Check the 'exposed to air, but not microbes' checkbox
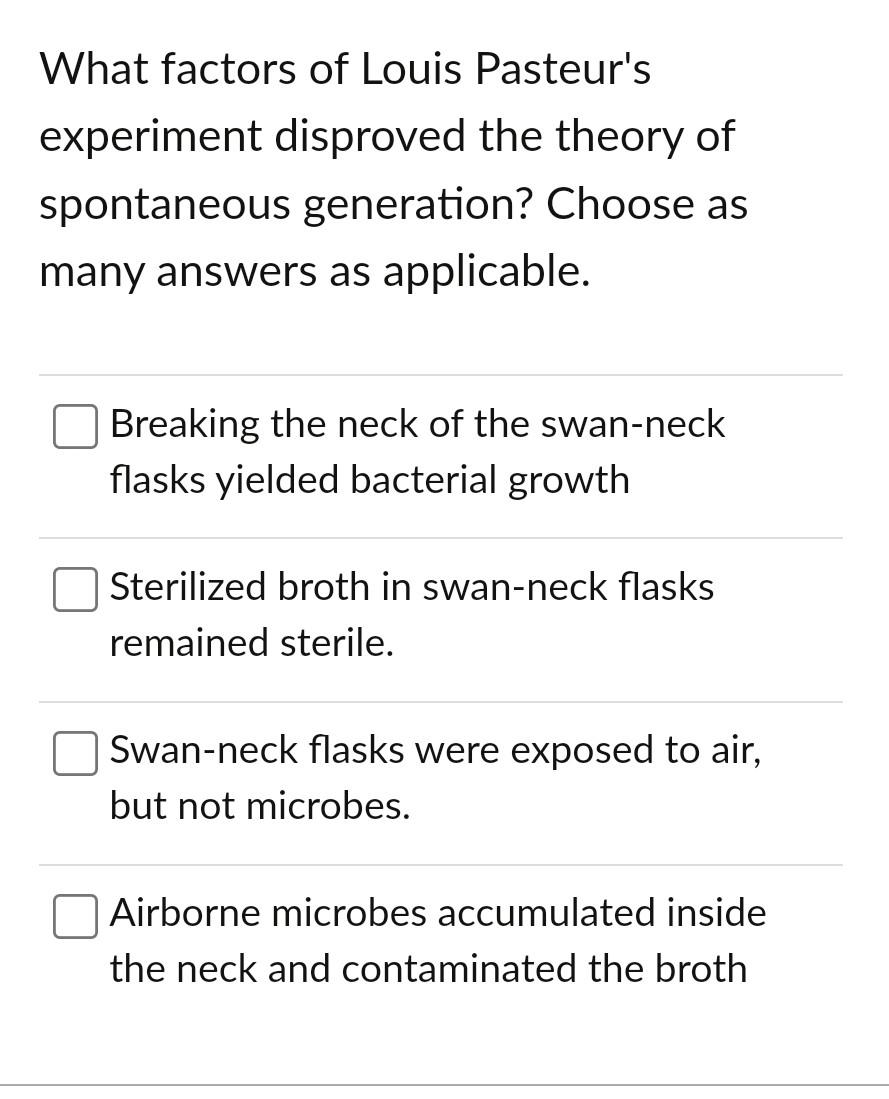 75,754
